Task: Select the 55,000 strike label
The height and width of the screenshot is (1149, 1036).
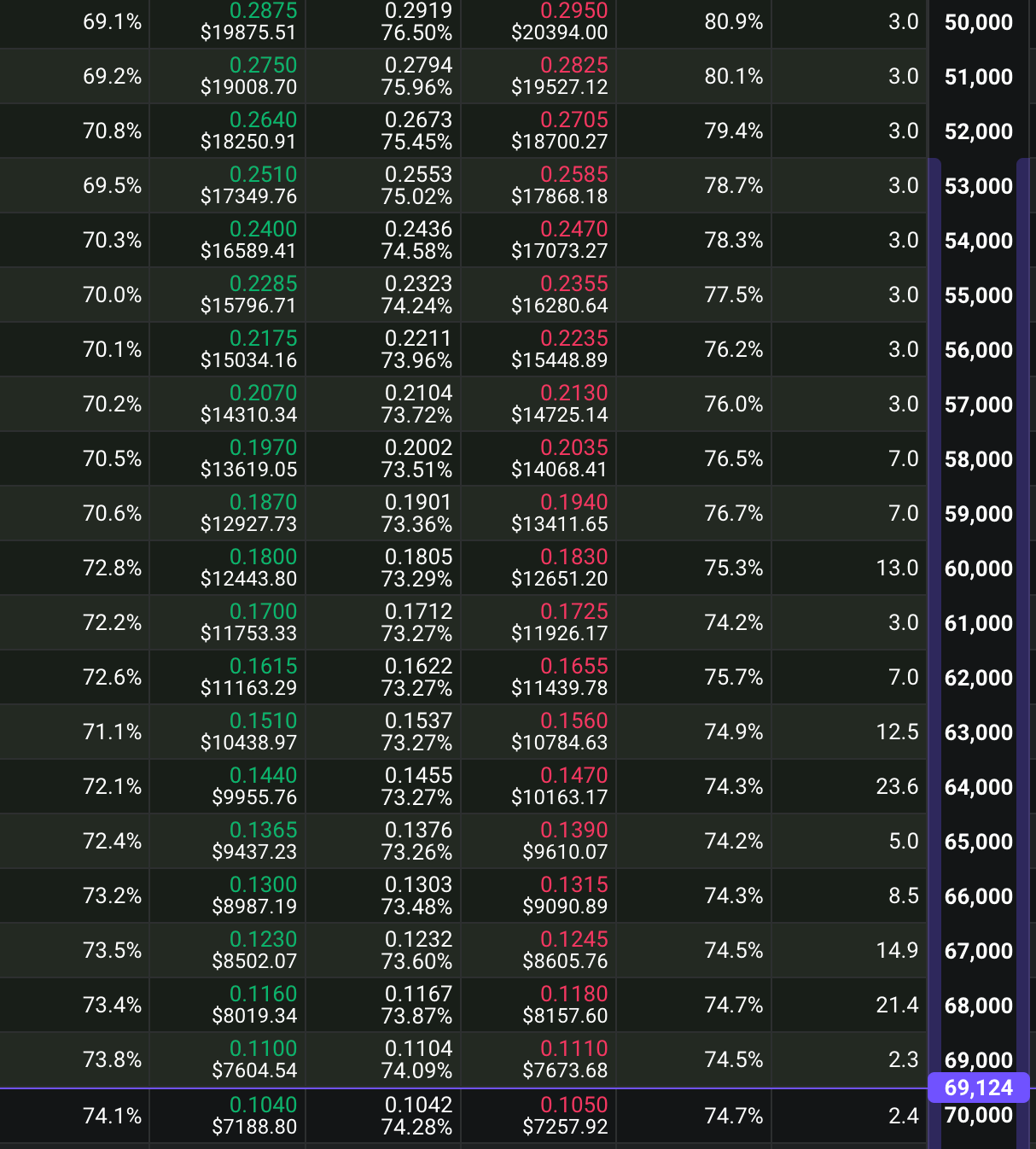Action: (978, 295)
